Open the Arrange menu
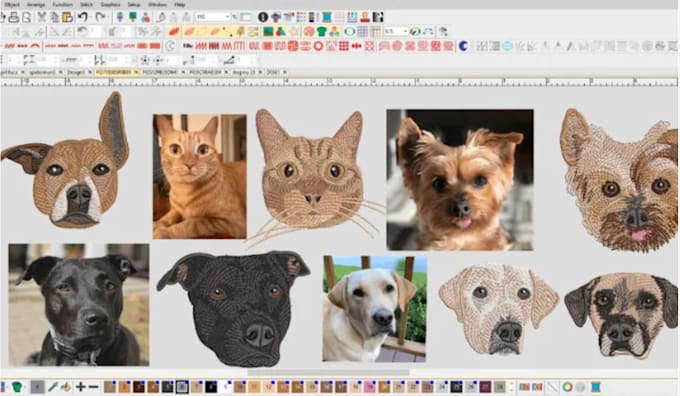 coord(36,4)
